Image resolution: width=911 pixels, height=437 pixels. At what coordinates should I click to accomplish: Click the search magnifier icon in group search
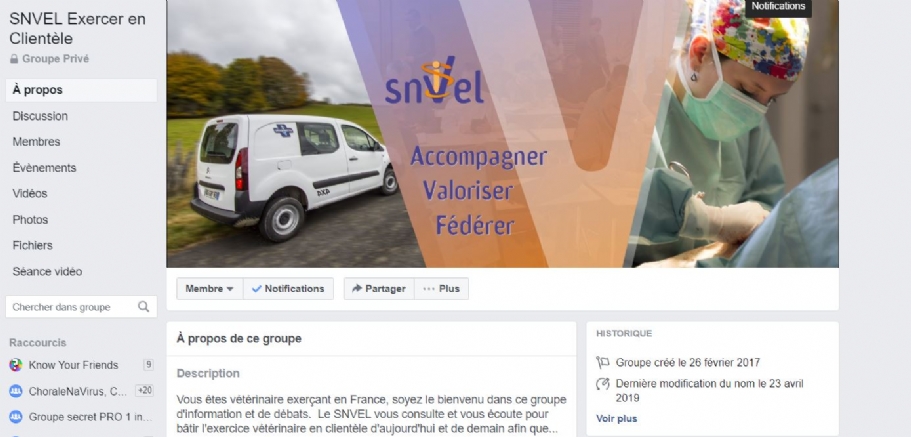click(144, 307)
